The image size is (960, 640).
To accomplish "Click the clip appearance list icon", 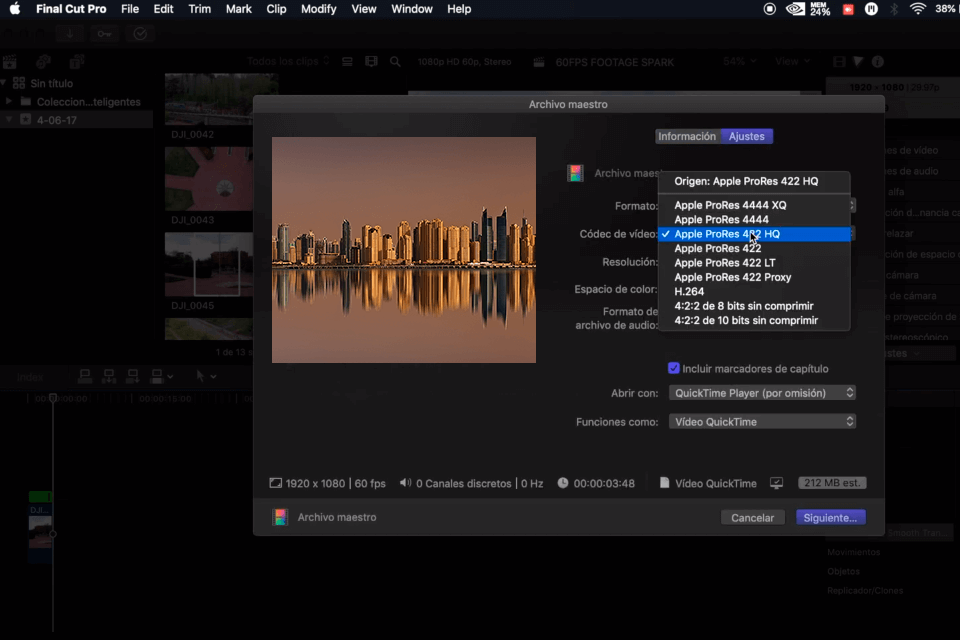I will click(347, 62).
